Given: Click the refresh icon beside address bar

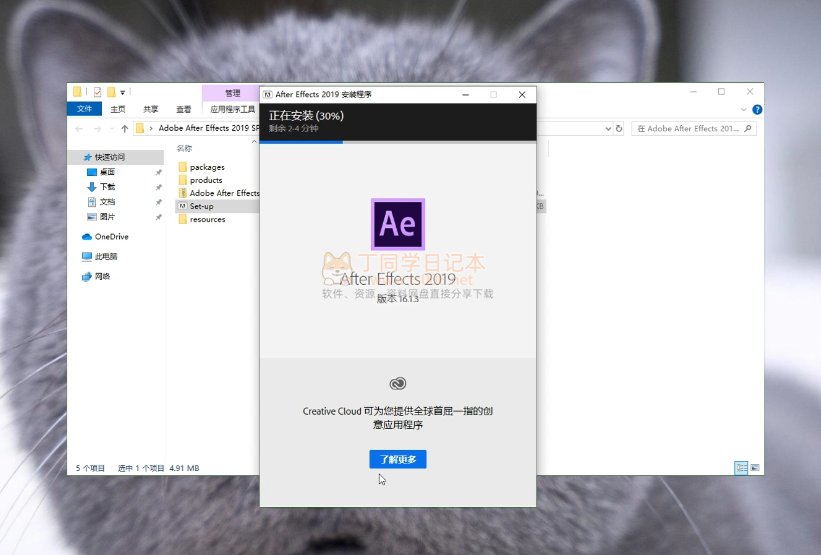Looking at the screenshot, I should tap(620, 129).
